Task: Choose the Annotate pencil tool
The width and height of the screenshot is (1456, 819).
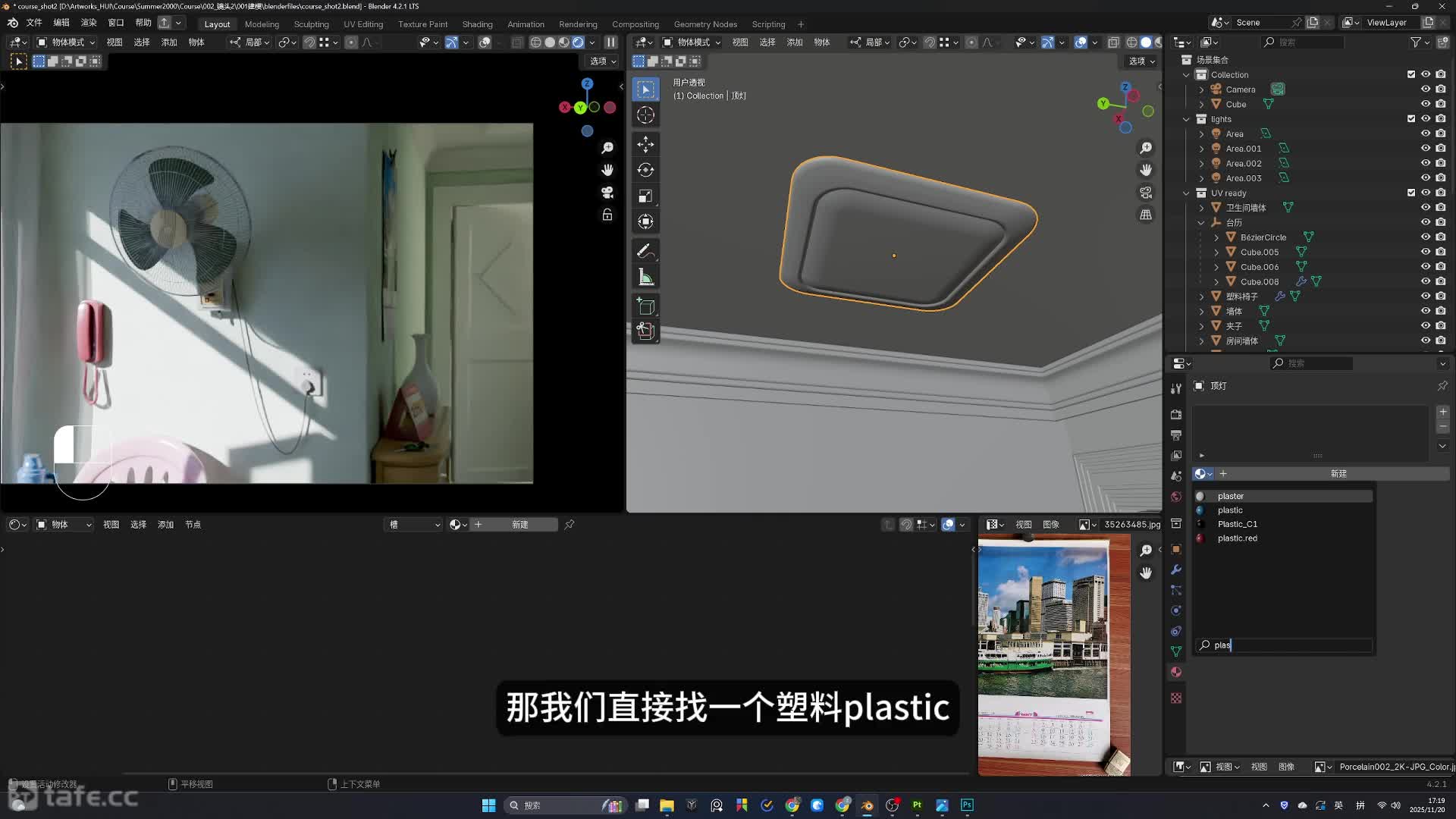Action: [x=645, y=250]
